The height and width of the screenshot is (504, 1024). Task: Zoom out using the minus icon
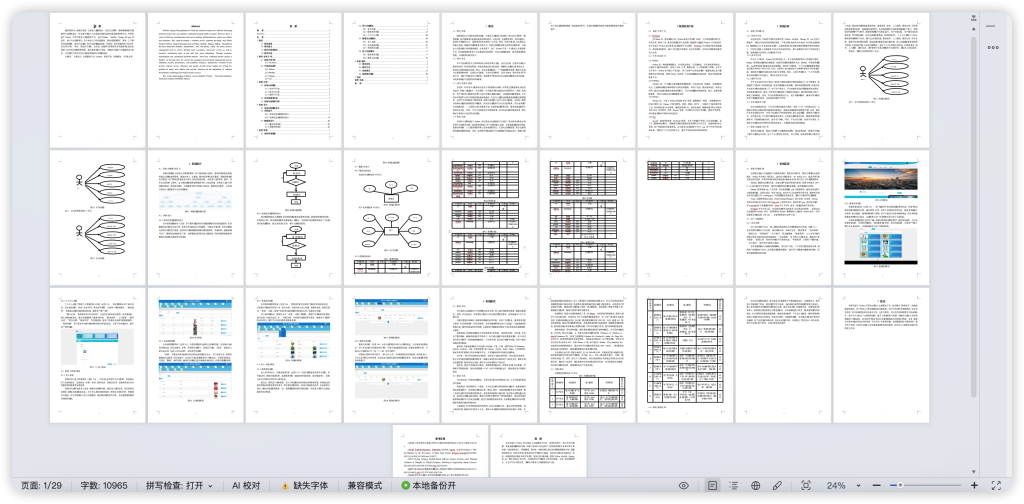point(876,486)
